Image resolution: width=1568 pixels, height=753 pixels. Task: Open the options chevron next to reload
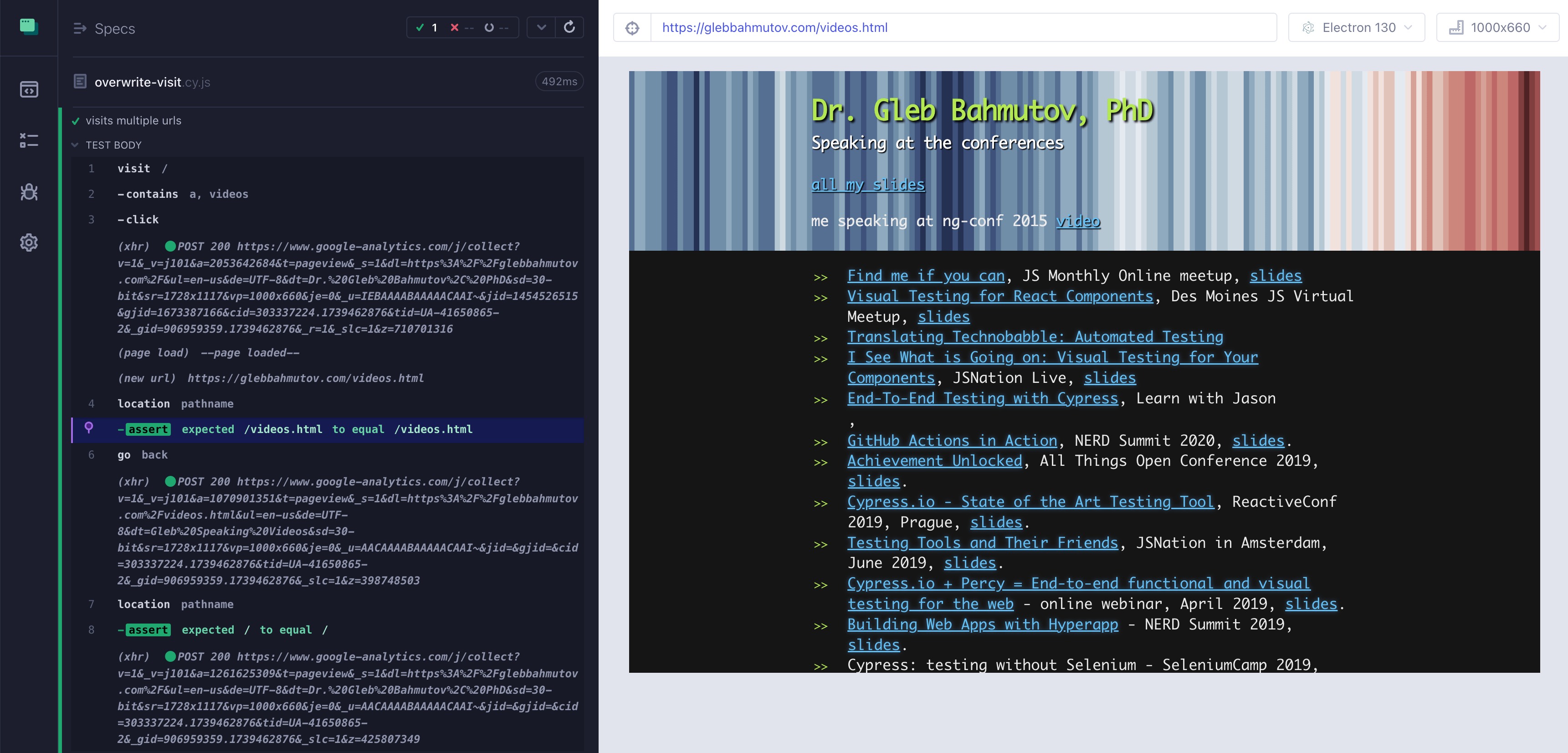541,27
